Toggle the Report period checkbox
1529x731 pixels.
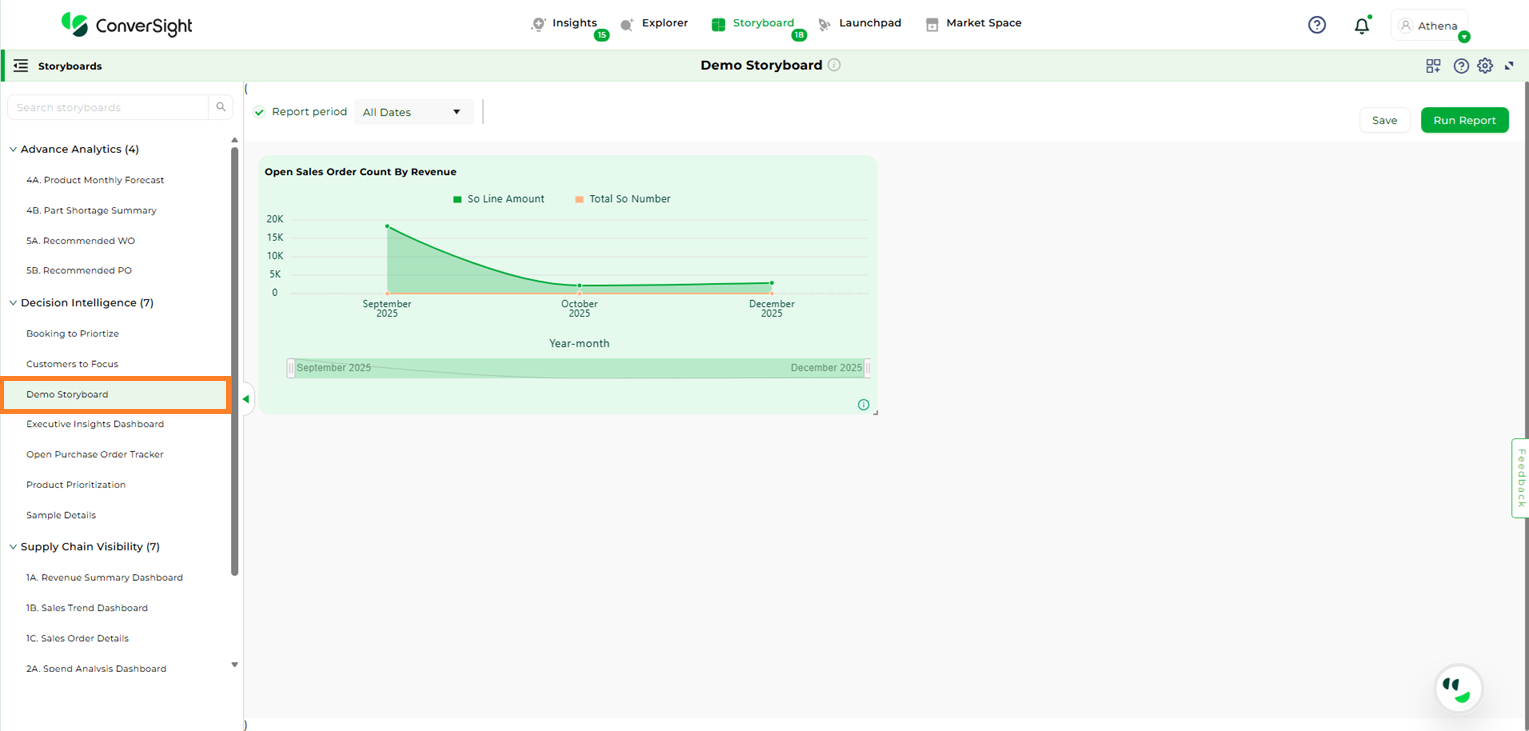(260, 112)
